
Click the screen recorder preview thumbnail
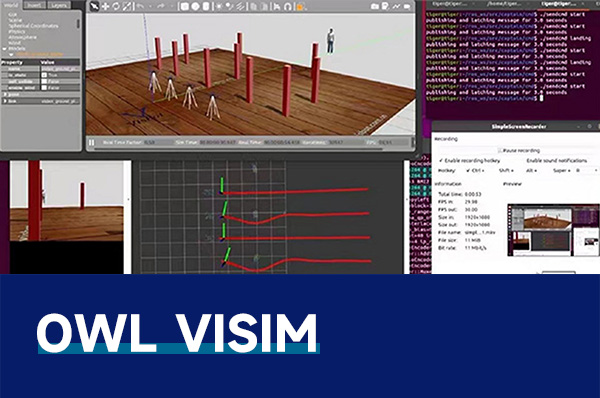[x=553, y=230]
